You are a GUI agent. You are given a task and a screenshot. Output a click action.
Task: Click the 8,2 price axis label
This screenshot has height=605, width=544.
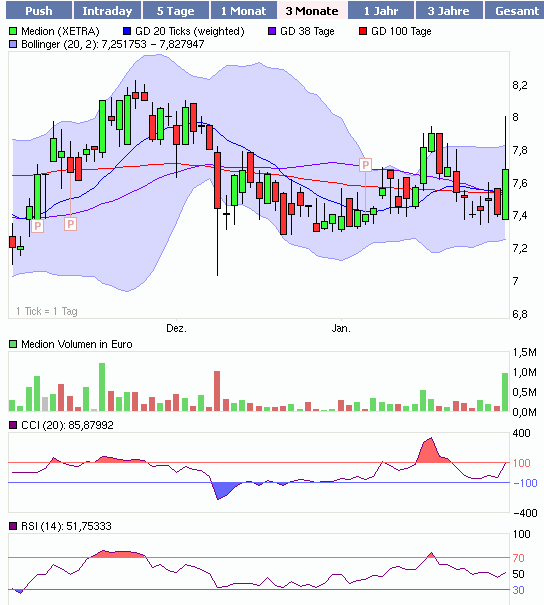tap(520, 85)
